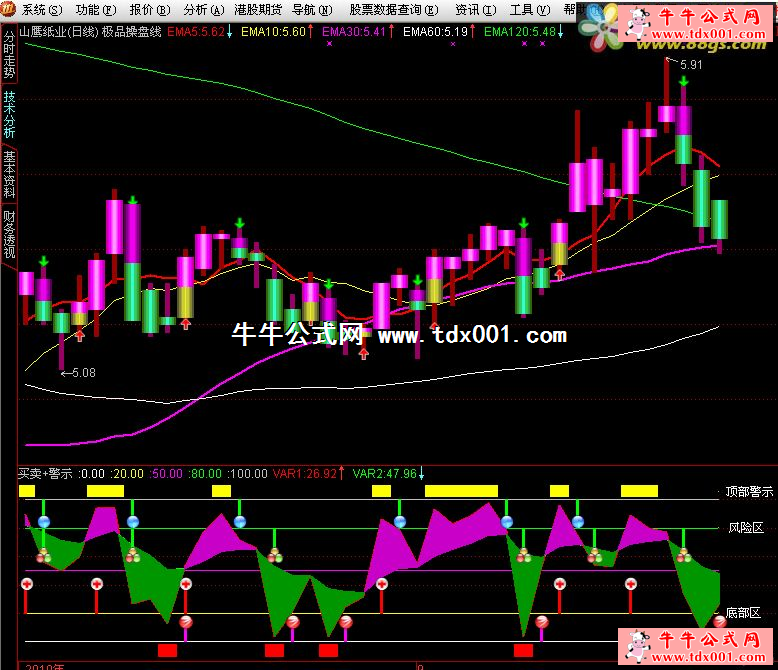Click green down arrow above 5.91 peak candle

pos(683,80)
